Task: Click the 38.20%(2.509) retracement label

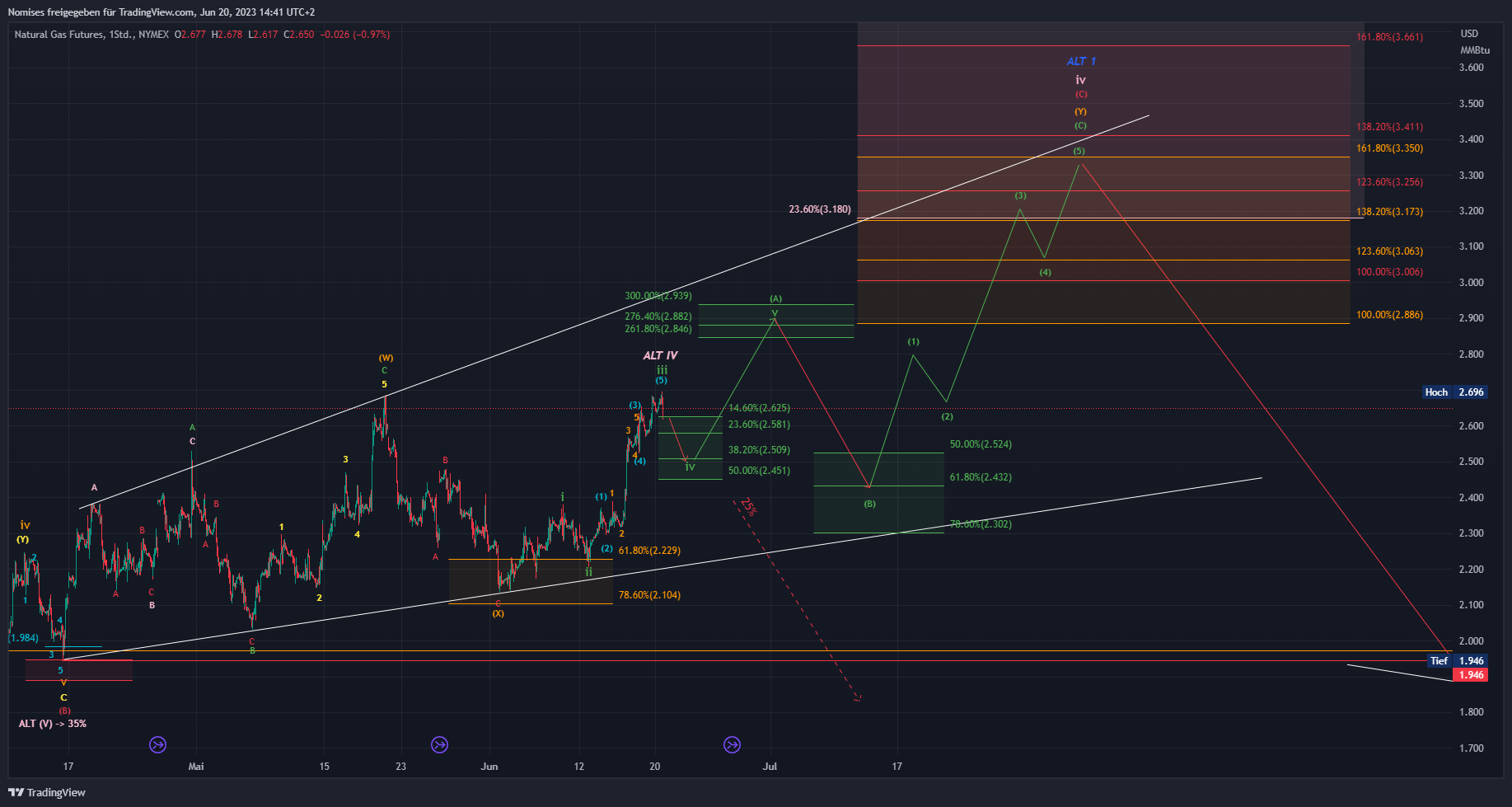Action: [x=759, y=450]
